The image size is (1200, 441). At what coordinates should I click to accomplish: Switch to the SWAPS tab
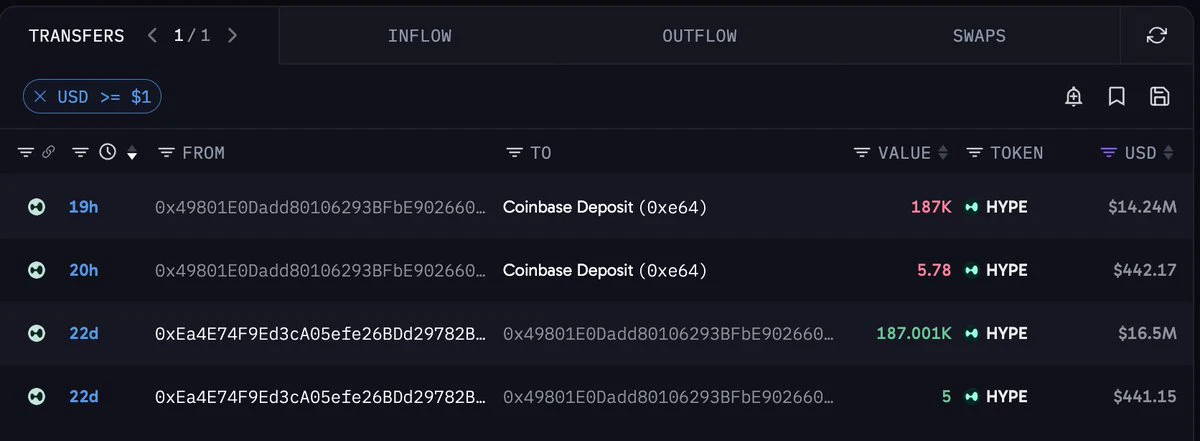[979, 36]
